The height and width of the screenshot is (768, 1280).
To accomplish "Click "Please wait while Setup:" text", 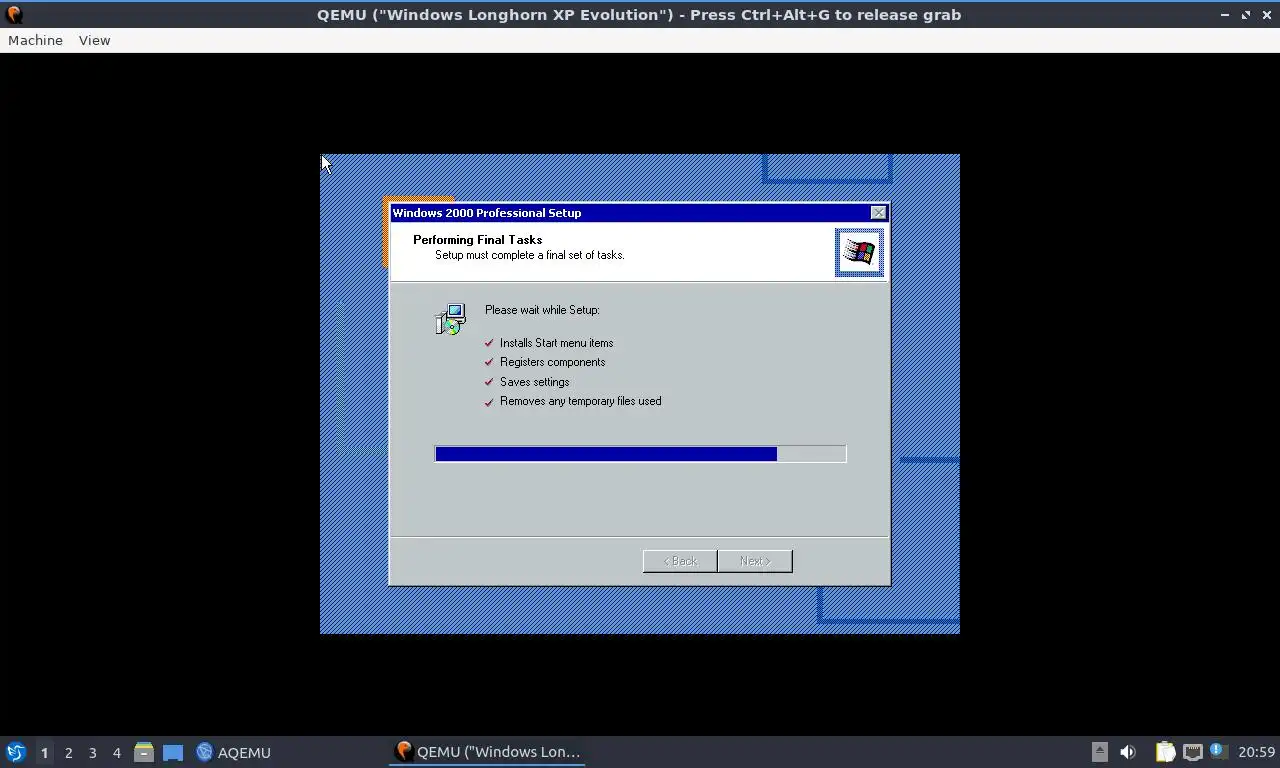I will (x=542, y=310).
